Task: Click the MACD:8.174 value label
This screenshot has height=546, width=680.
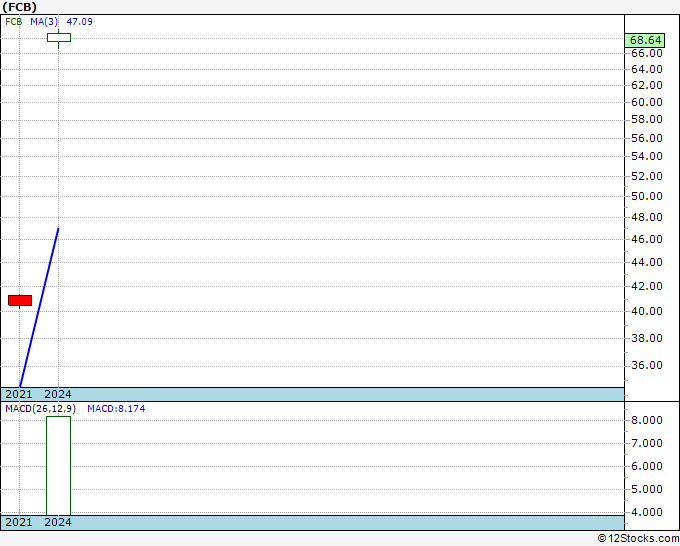Action: tap(116, 409)
